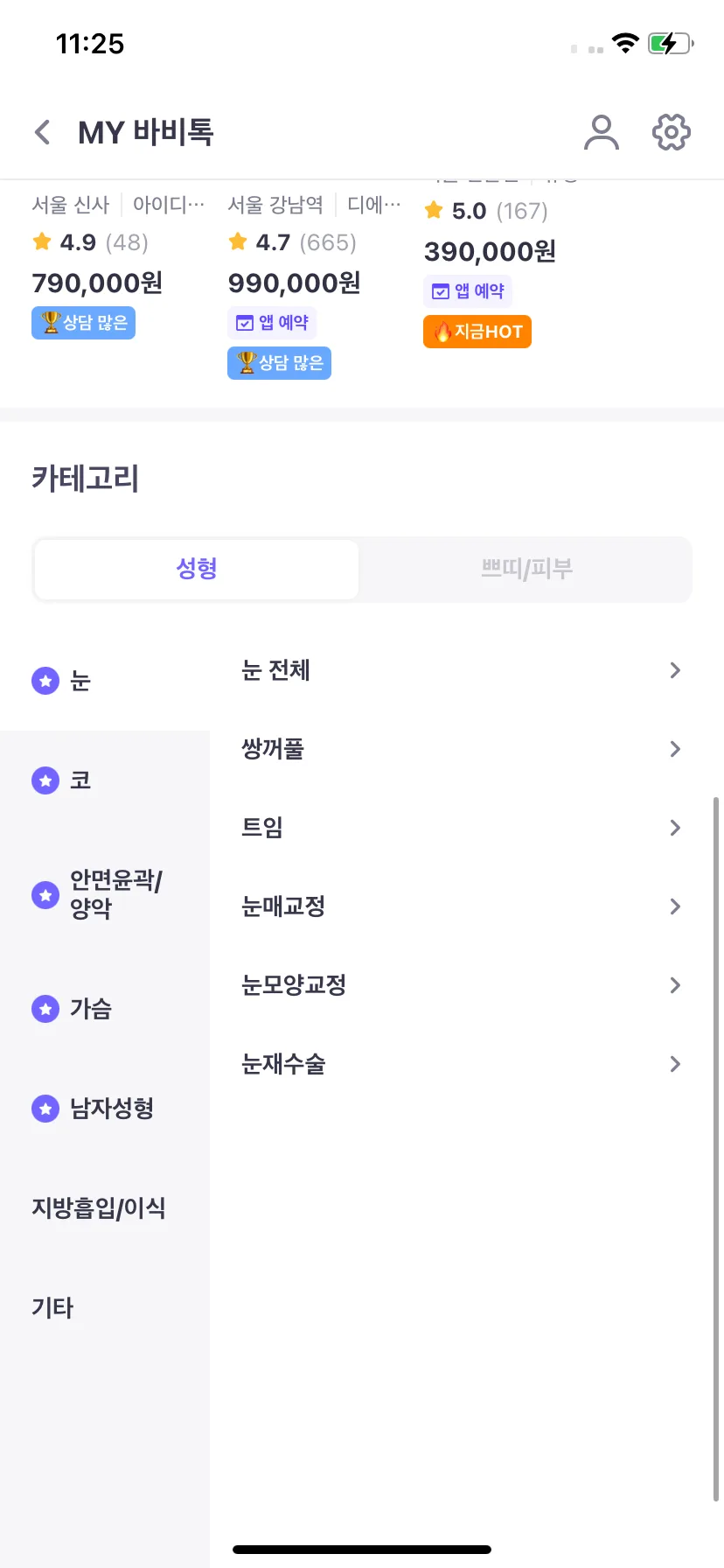724x1568 pixels.
Task: Open the 눈매교정 subcategory
Action: 462,906
